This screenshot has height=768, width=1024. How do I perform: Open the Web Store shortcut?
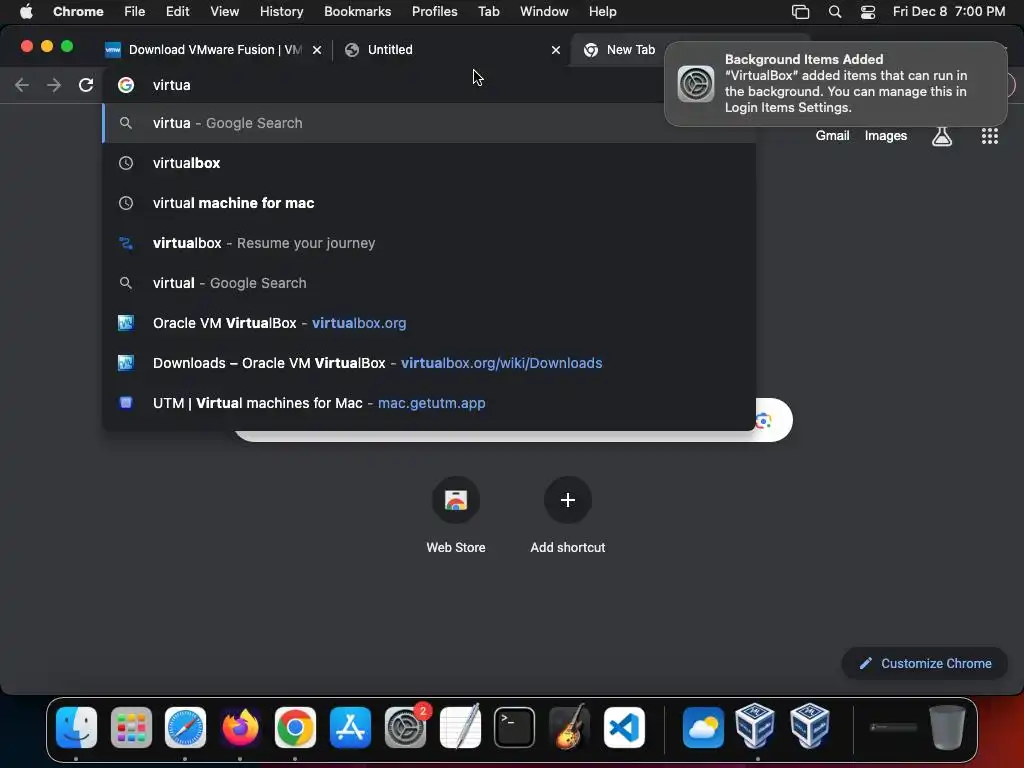click(x=456, y=500)
